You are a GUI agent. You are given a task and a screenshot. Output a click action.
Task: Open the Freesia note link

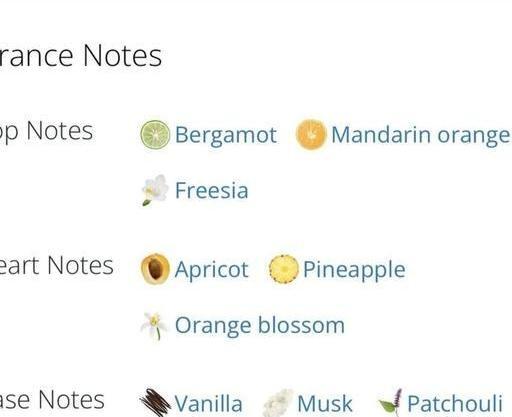point(212,190)
